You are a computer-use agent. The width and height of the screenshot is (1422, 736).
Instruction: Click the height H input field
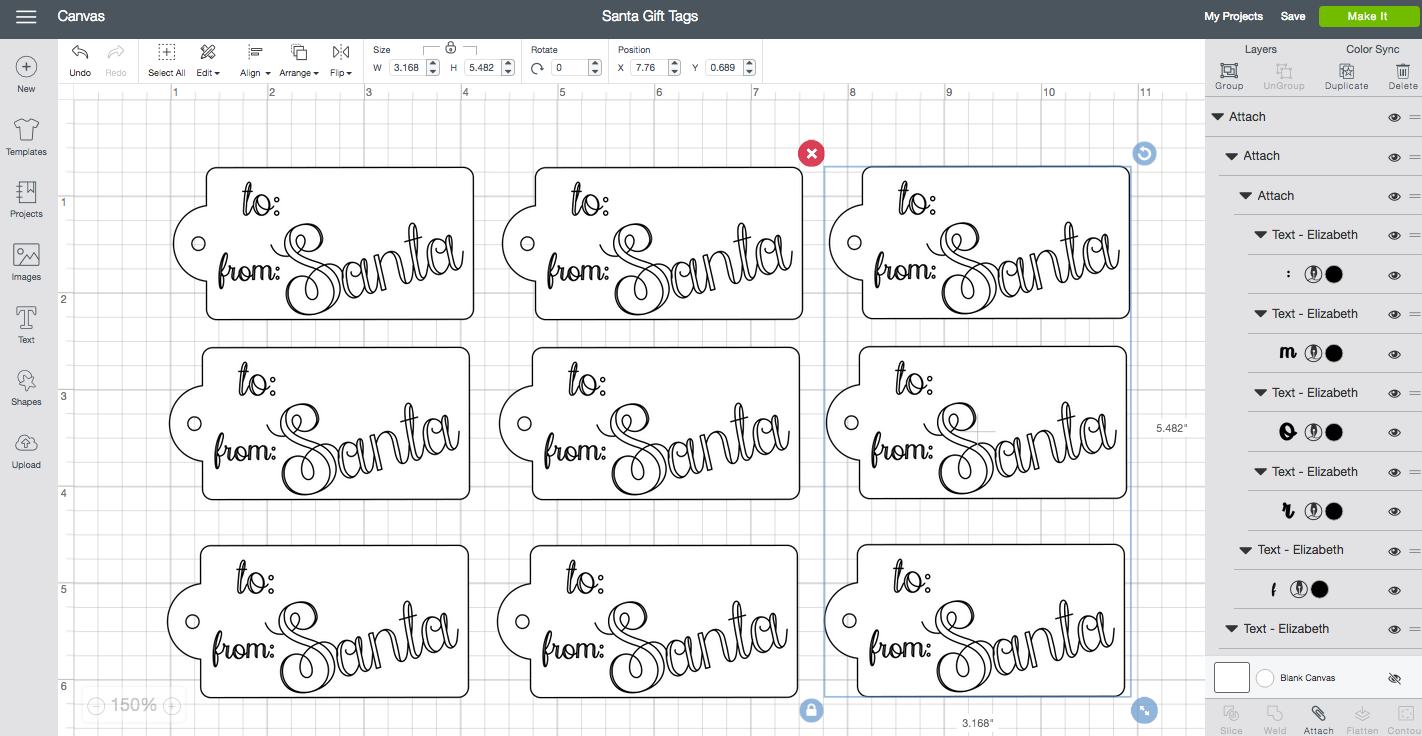pos(483,68)
